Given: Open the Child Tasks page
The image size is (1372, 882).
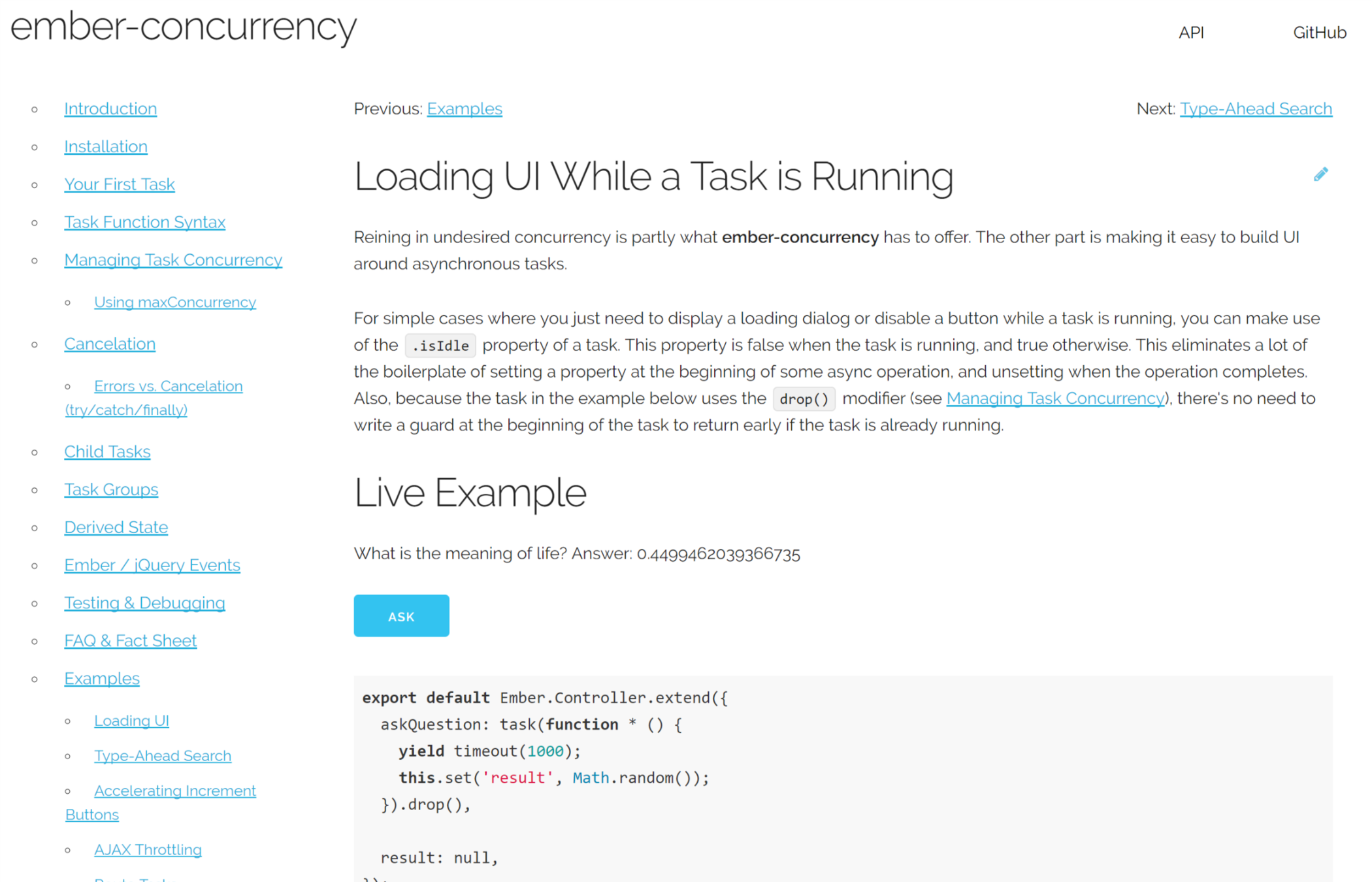Looking at the screenshot, I should (x=107, y=451).
